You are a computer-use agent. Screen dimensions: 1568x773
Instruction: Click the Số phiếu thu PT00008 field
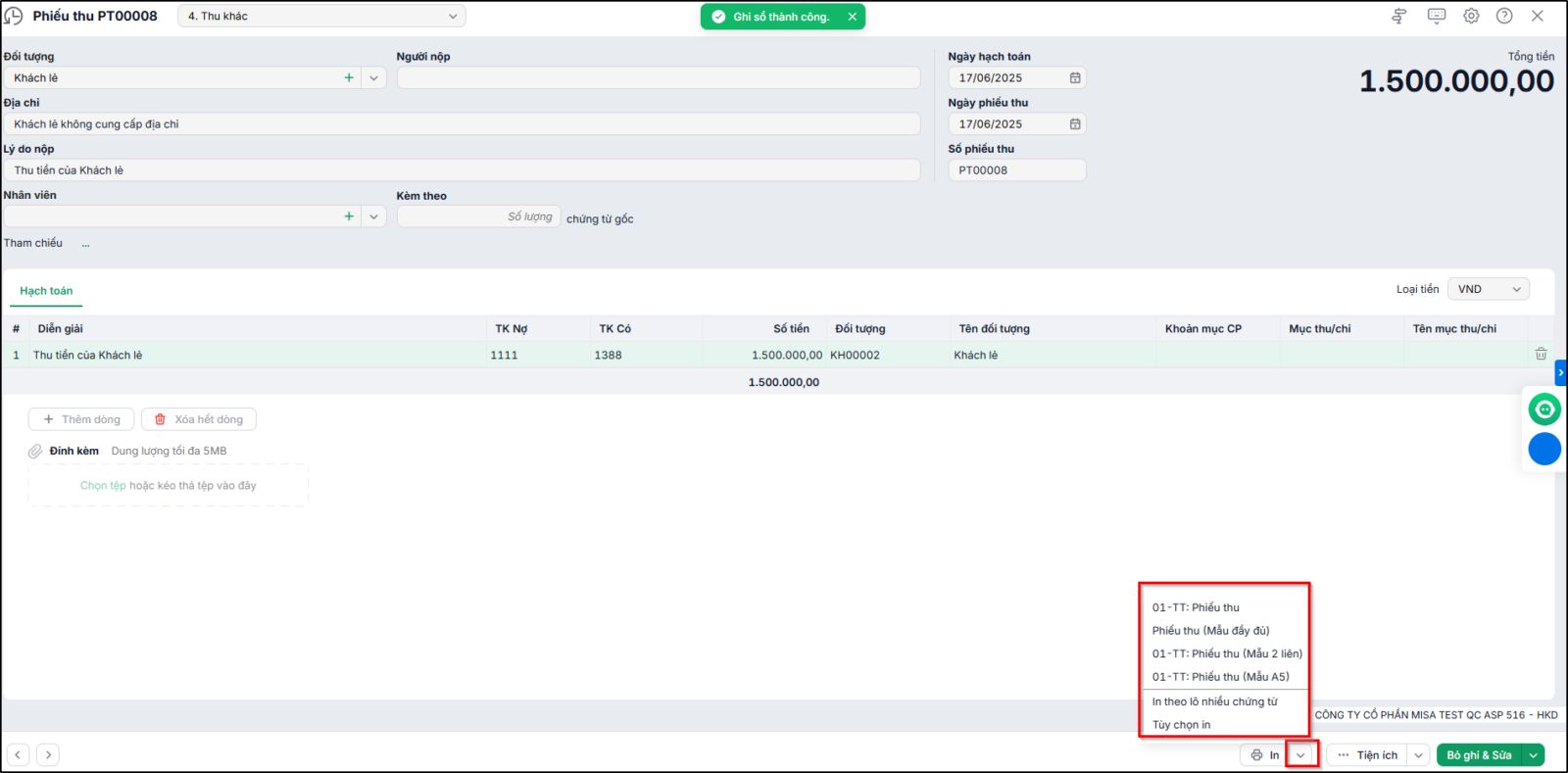click(x=1017, y=169)
